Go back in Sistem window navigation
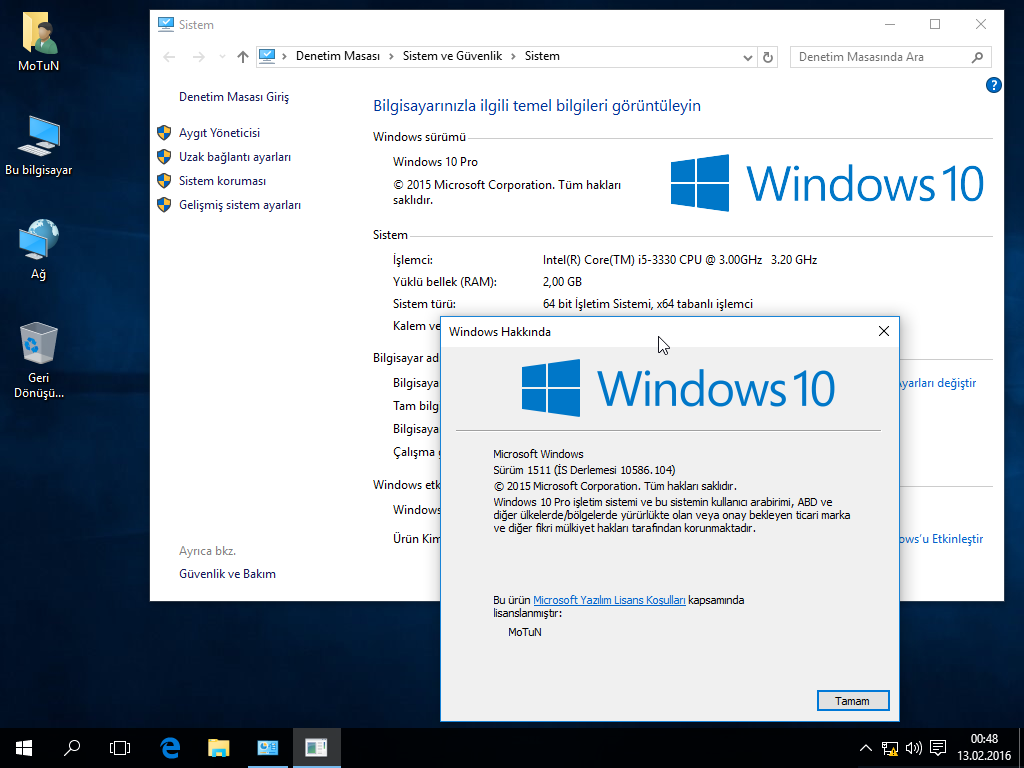Screen dimensions: 1024x768 (169, 57)
